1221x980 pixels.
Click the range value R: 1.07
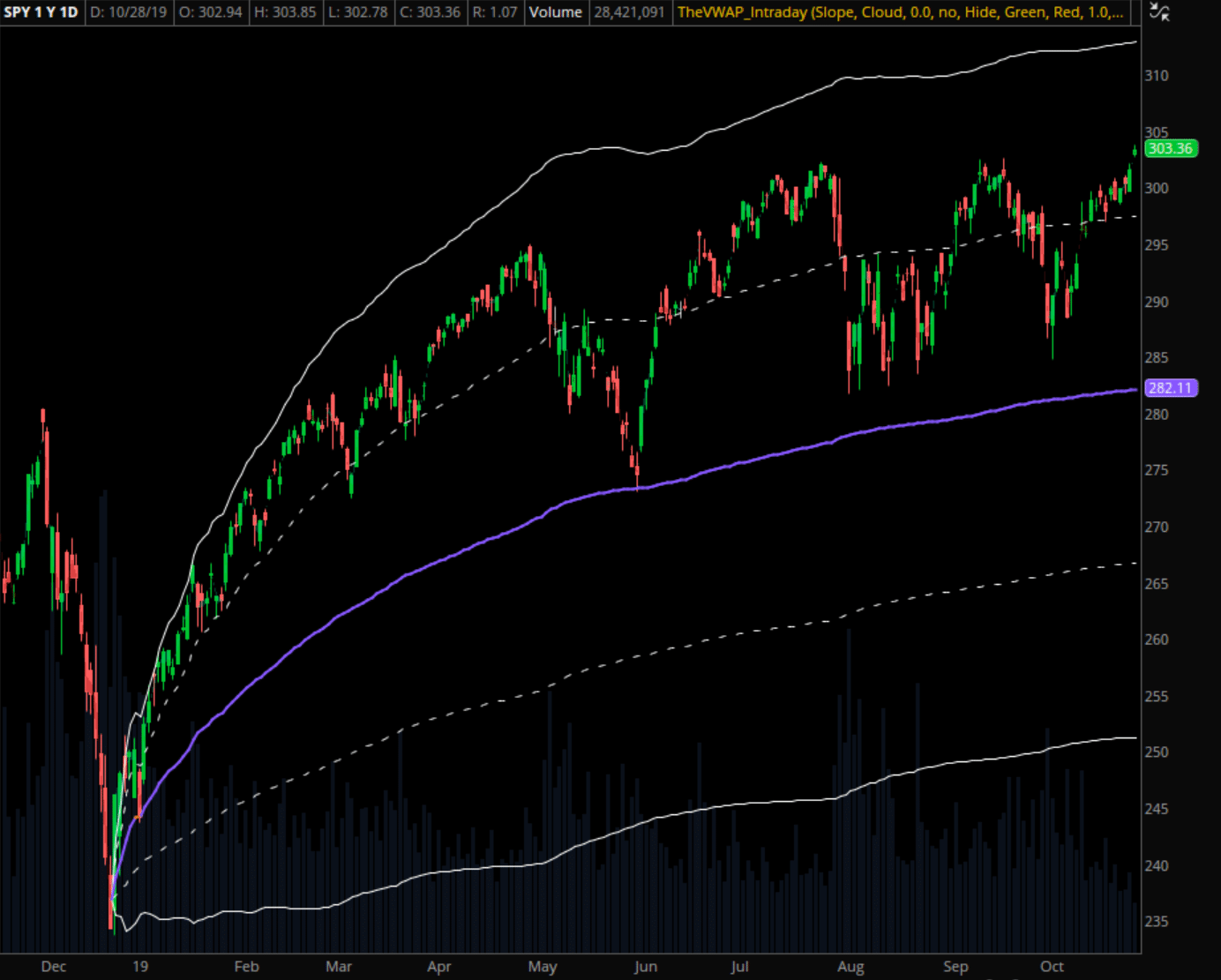[495, 12]
